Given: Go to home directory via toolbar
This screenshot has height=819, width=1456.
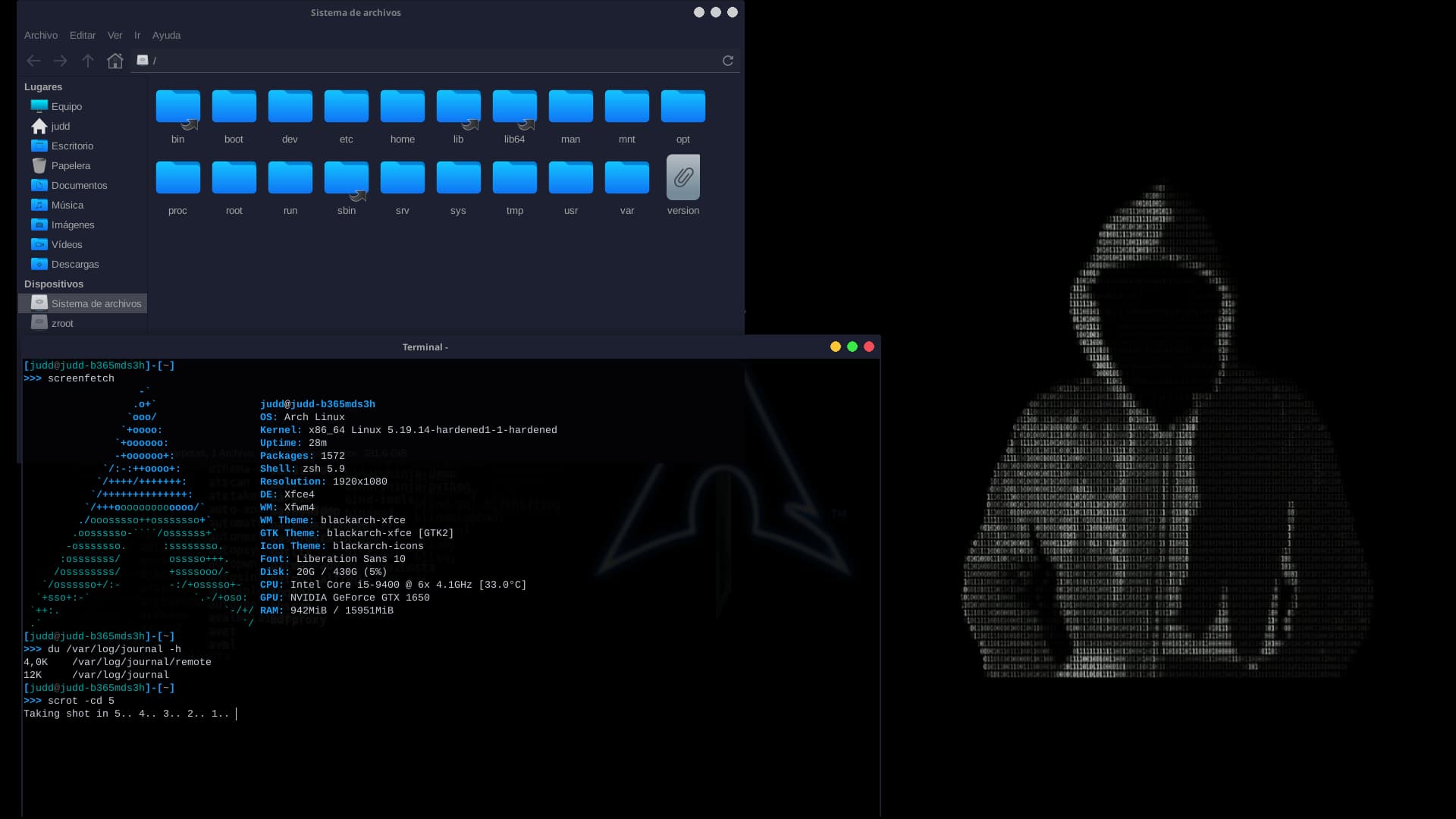Looking at the screenshot, I should click(x=115, y=61).
